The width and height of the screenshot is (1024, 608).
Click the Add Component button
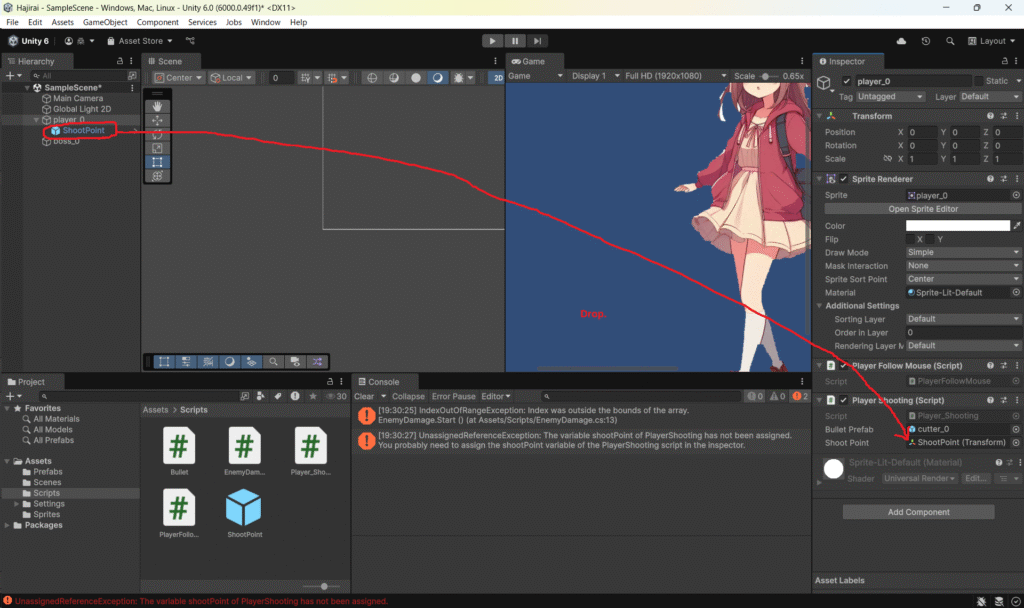(918, 512)
